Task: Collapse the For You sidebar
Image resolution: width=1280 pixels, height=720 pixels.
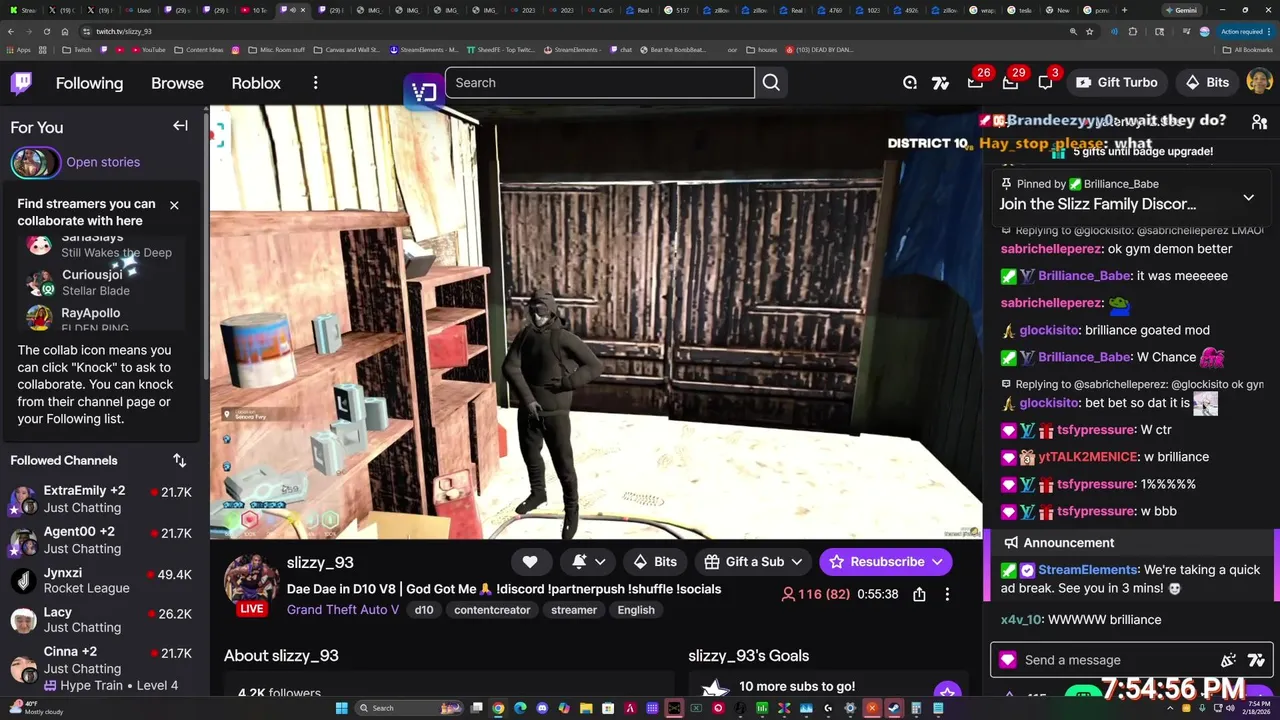Action: tap(180, 126)
